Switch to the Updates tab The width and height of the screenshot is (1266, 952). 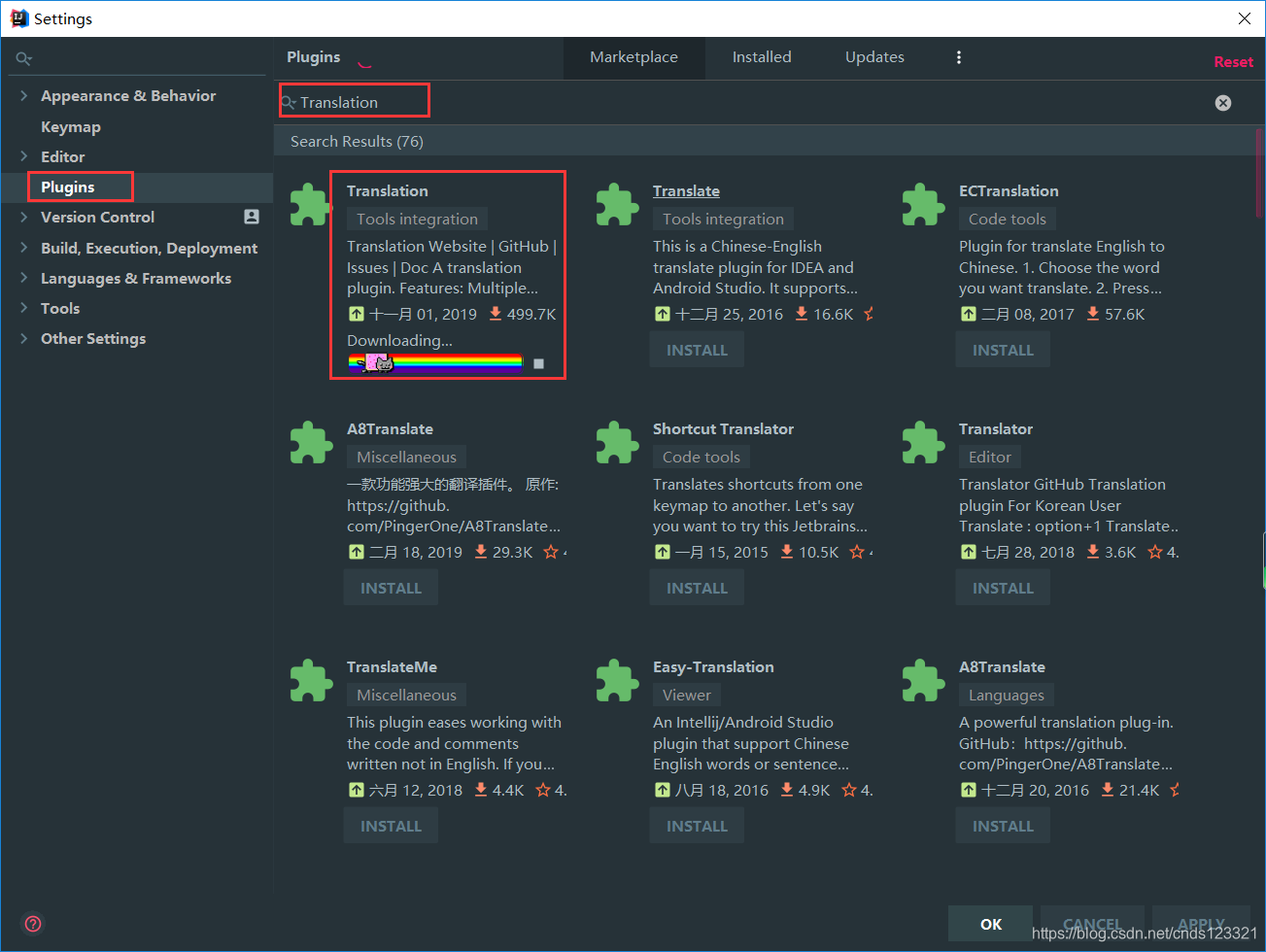874,57
